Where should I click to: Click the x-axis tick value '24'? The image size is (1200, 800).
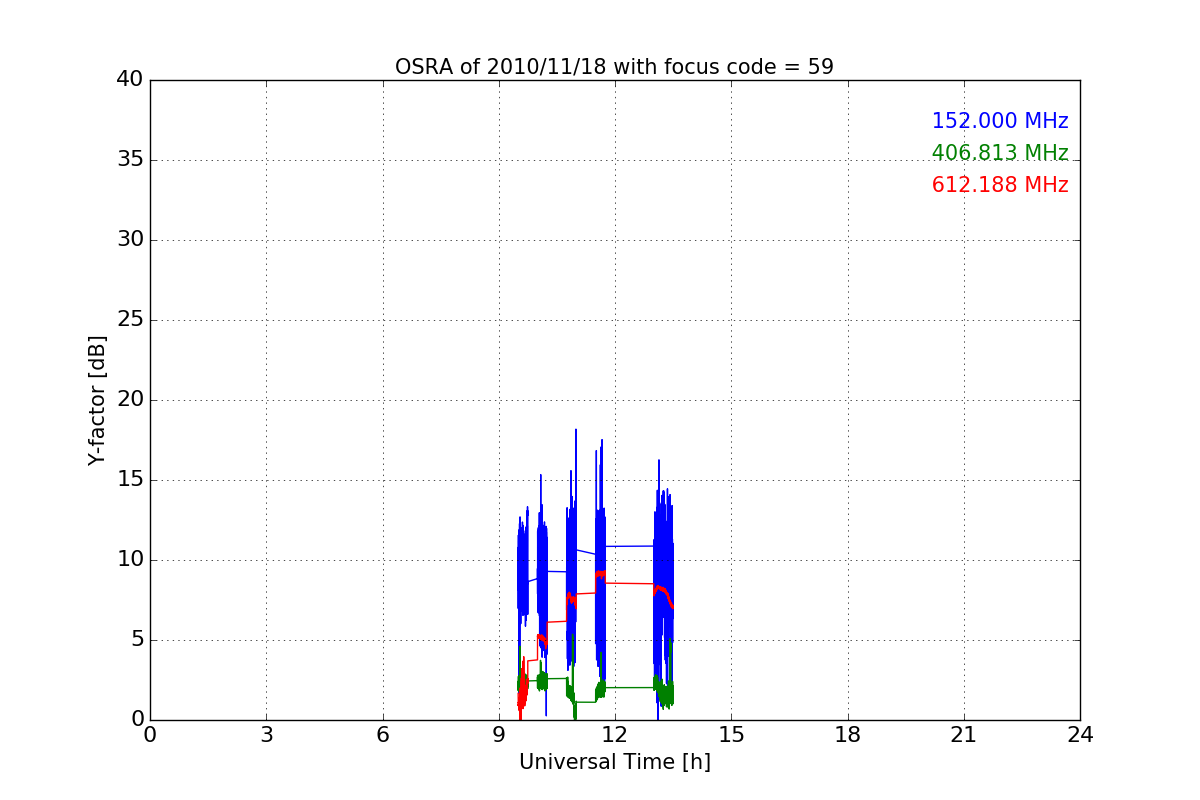coord(1080,735)
